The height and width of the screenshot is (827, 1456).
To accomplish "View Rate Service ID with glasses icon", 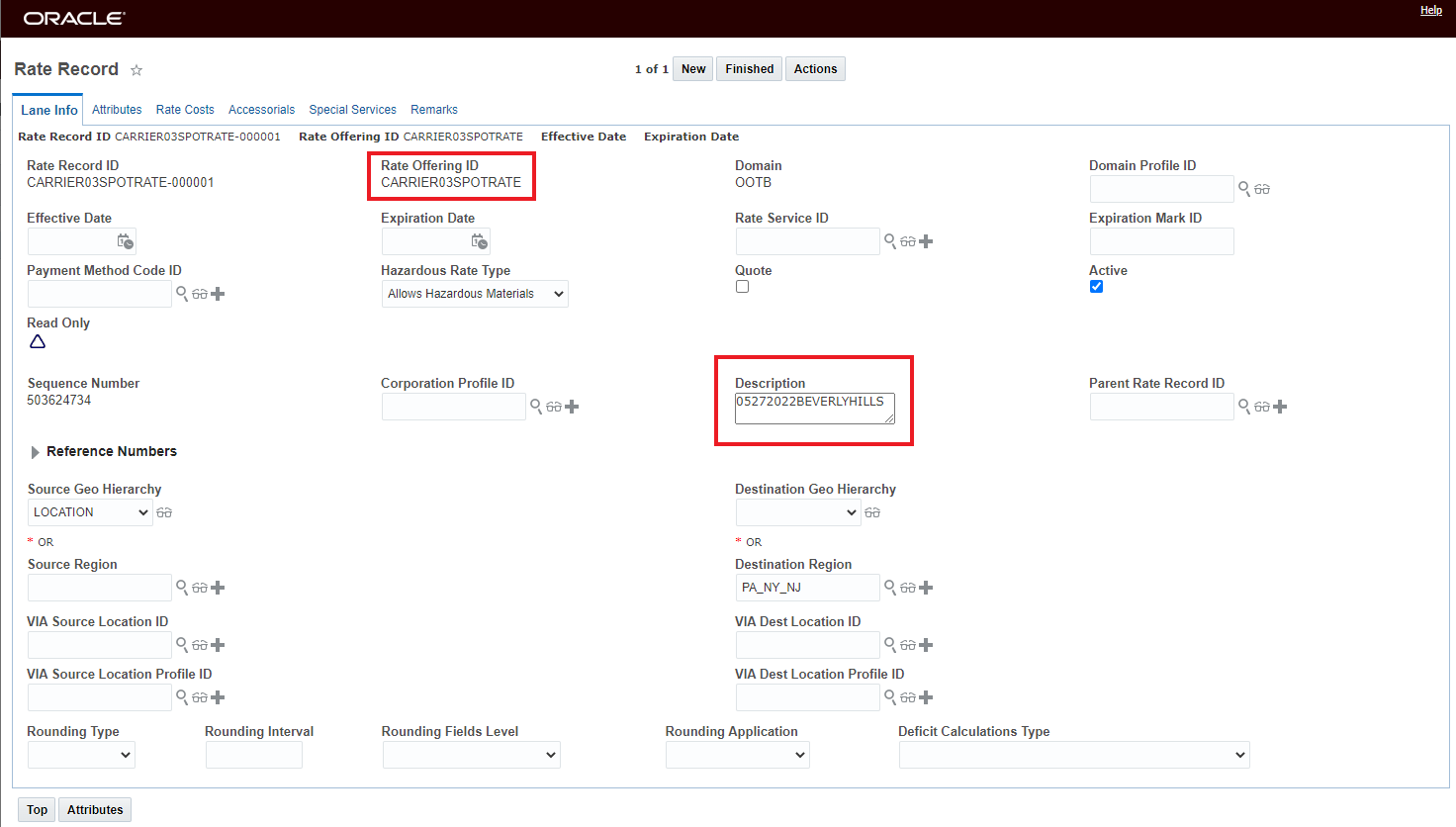I will click(x=908, y=241).
